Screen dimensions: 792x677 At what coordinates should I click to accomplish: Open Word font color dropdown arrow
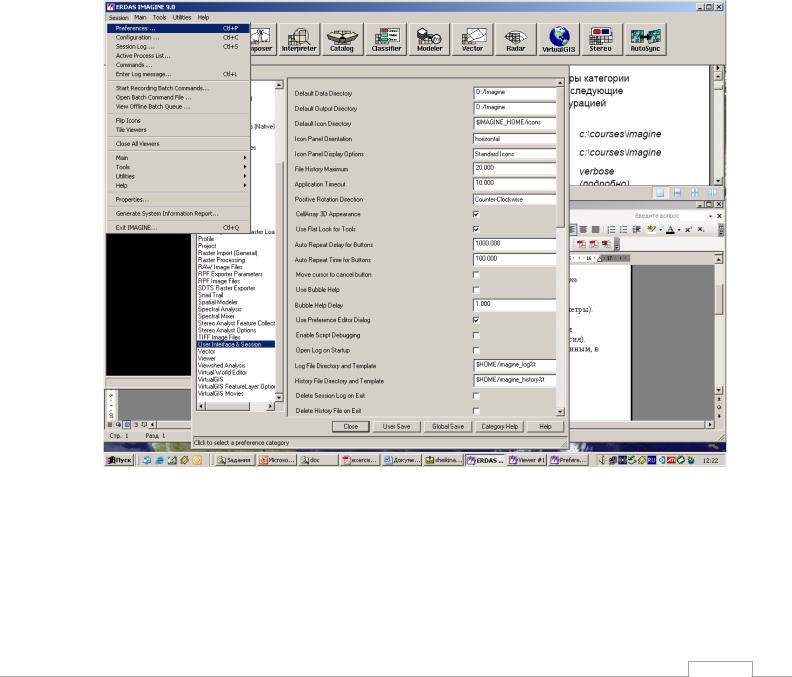[x=679, y=230]
